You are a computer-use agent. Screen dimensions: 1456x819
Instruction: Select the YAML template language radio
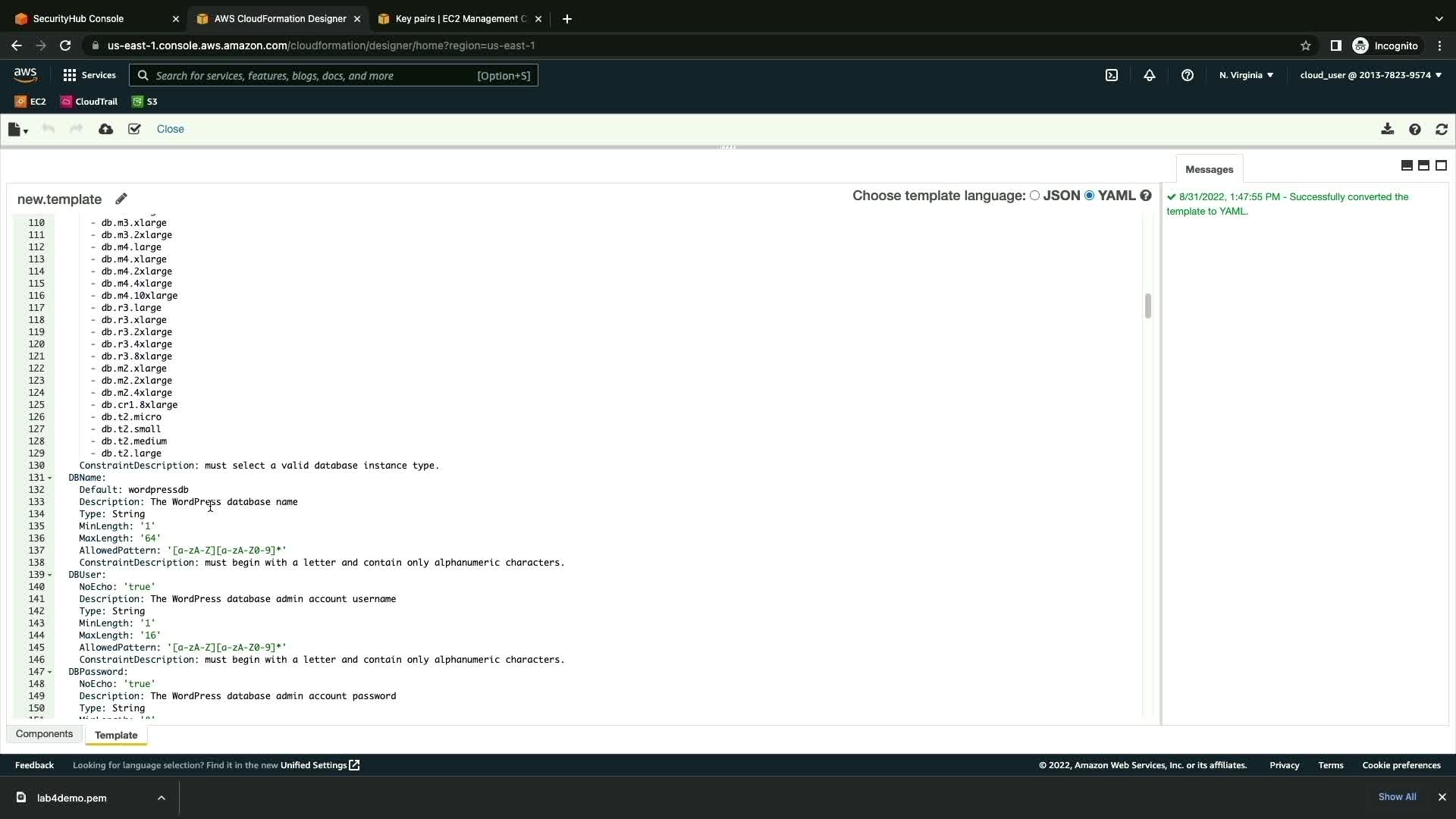click(x=1090, y=196)
